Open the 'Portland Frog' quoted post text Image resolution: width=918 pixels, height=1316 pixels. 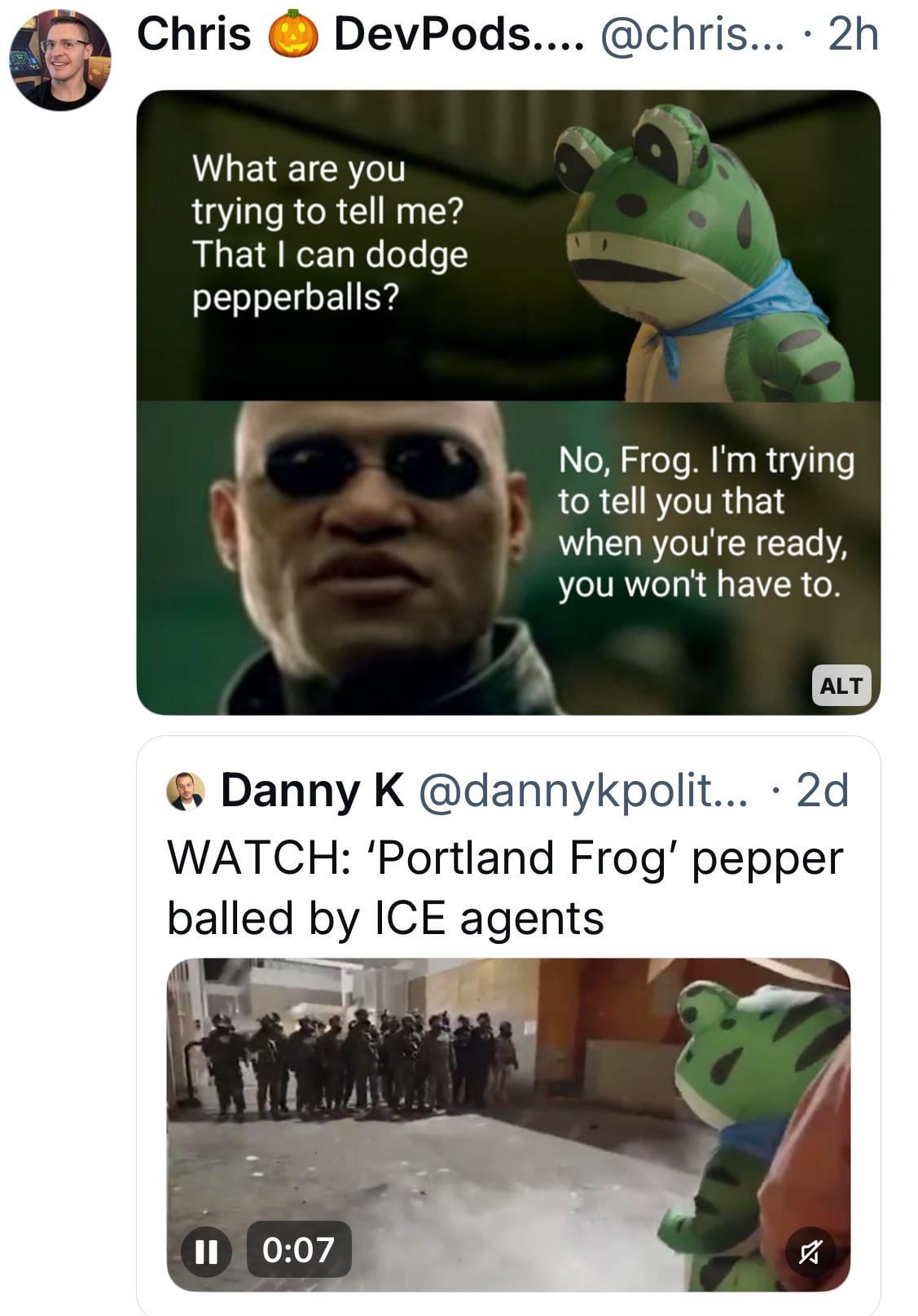click(504, 888)
